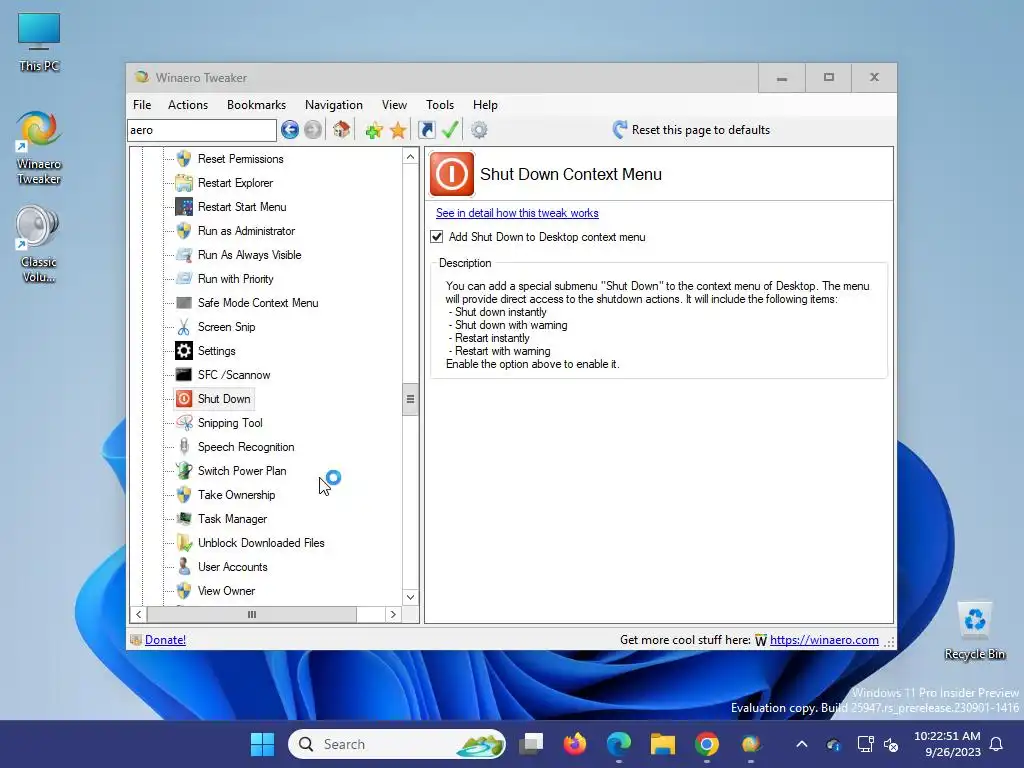The image size is (1024, 768).
Task: Click Reset this page to defaults
Action: pyautogui.click(x=691, y=130)
